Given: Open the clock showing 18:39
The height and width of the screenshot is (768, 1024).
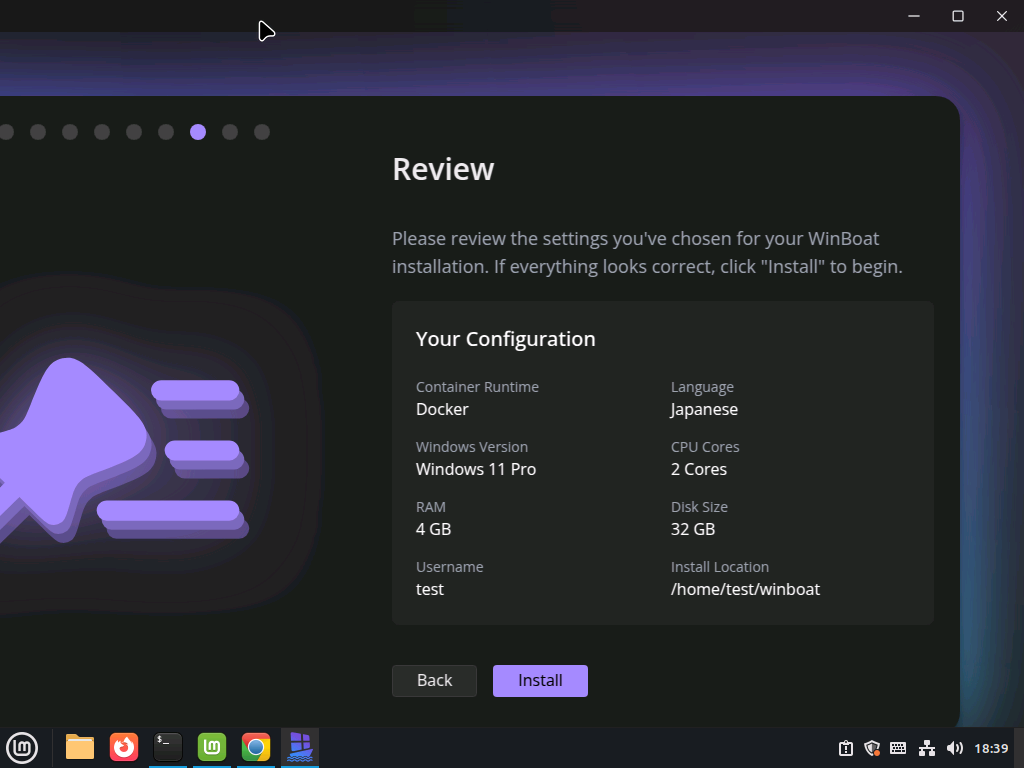Looking at the screenshot, I should [991, 748].
